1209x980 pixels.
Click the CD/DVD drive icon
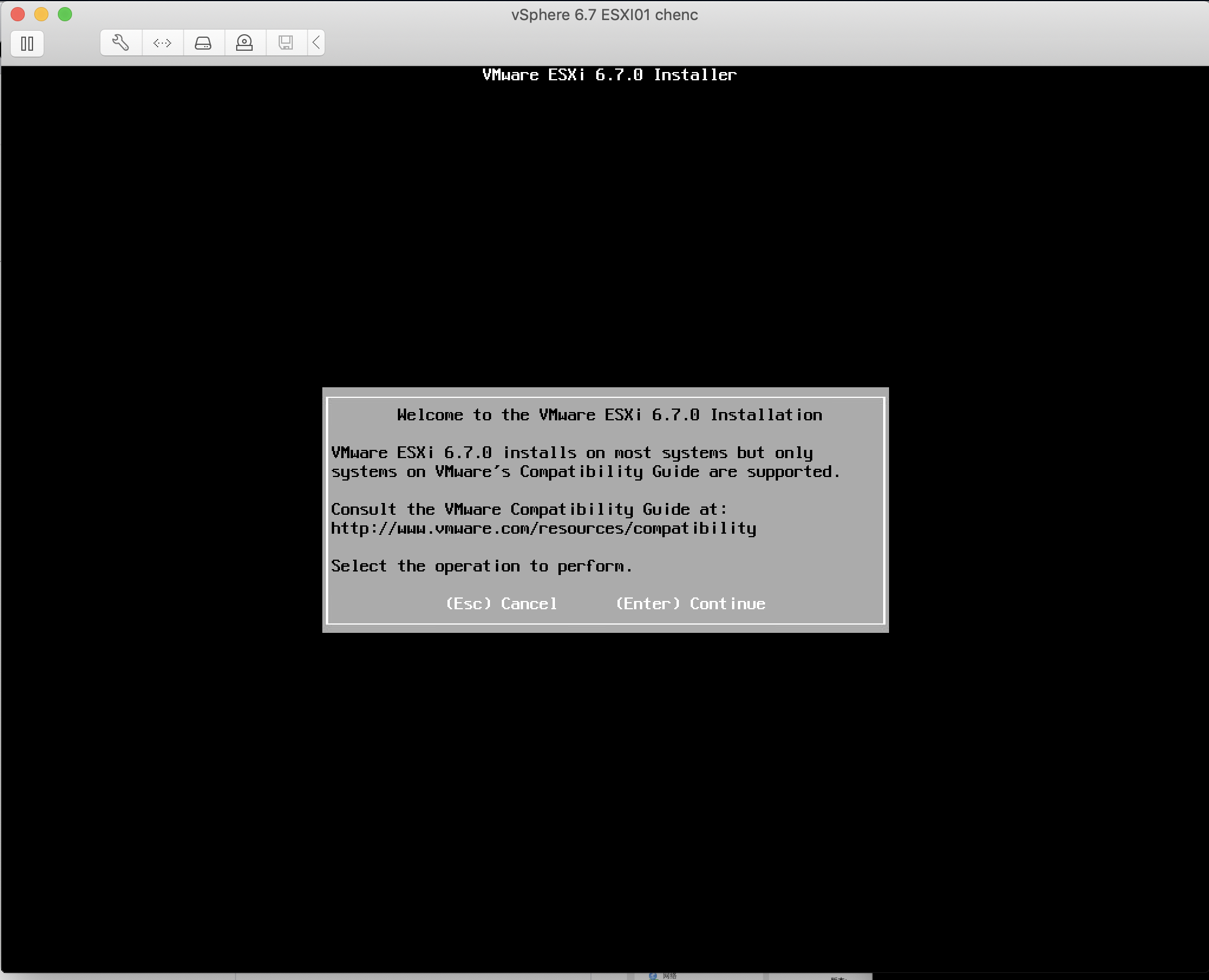(245, 43)
